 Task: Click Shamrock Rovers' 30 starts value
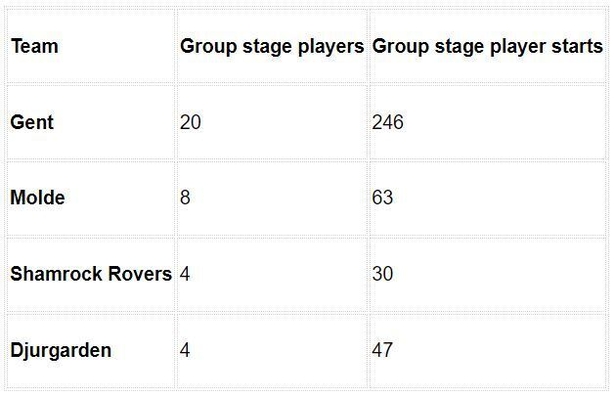tap(383, 274)
